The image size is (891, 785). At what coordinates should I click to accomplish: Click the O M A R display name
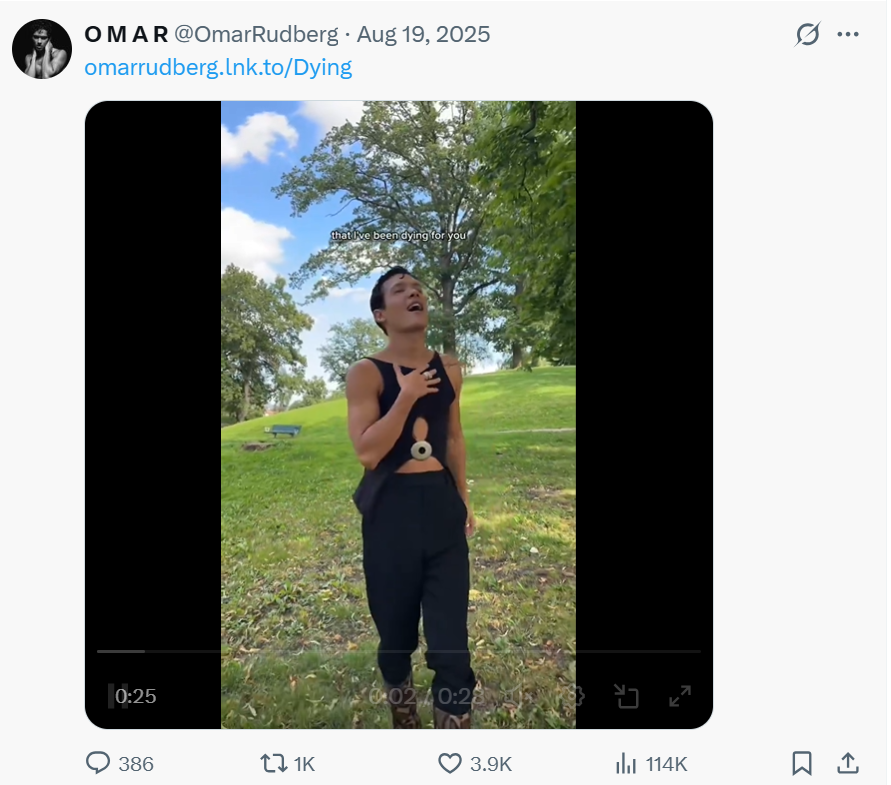(x=126, y=35)
